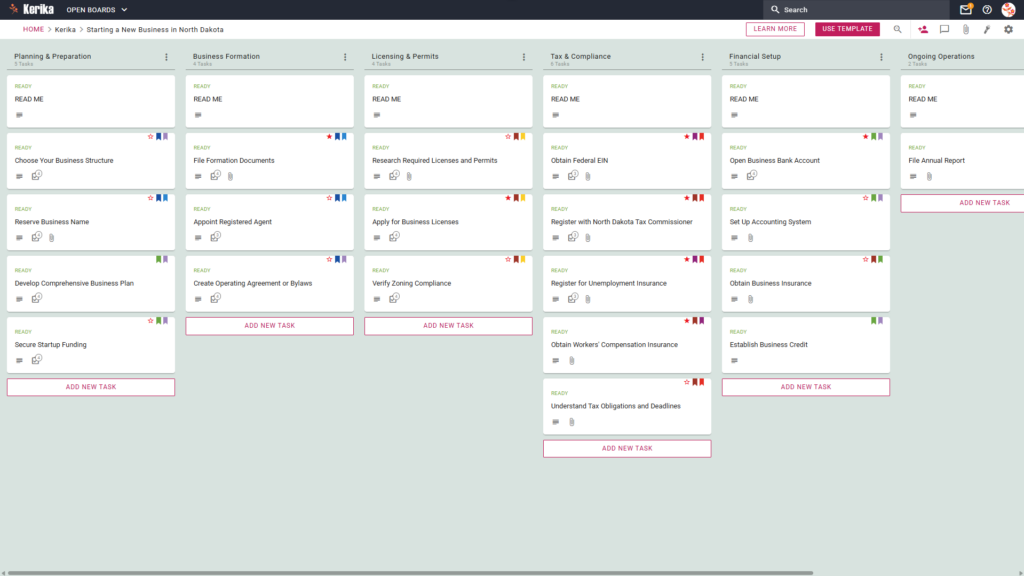Open checklist icon on Appoint Registered Agent

216,237
